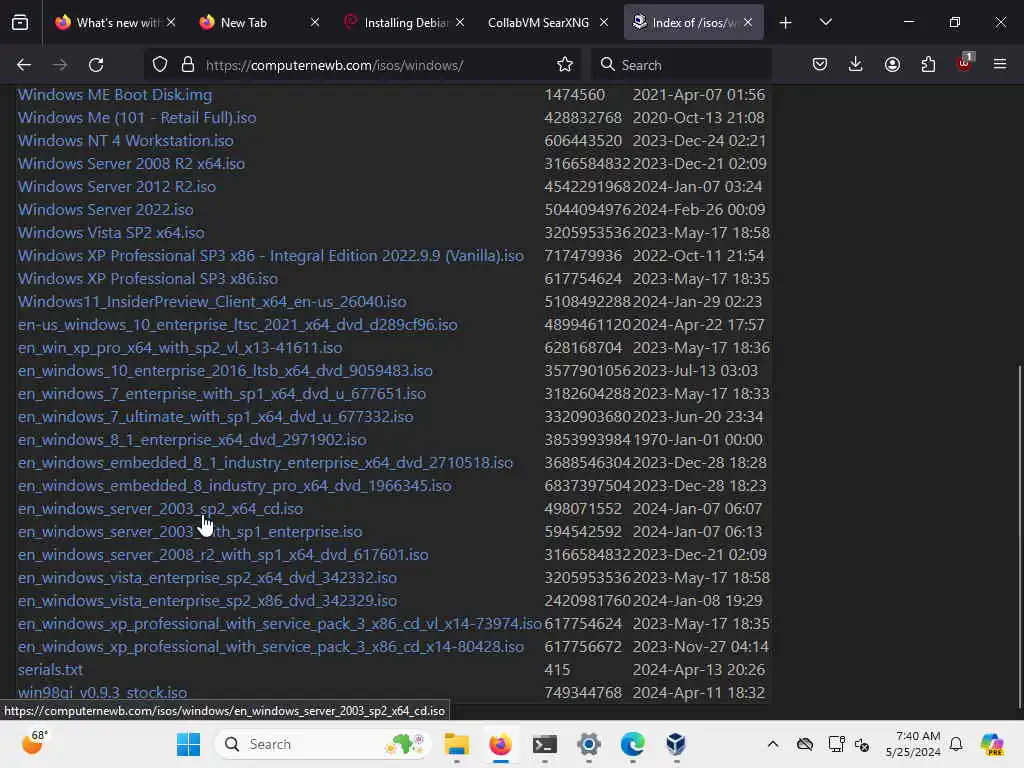Image resolution: width=1024 pixels, height=768 pixels.
Task: Click the taskbar Search box
Action: [x=323, y=744]
